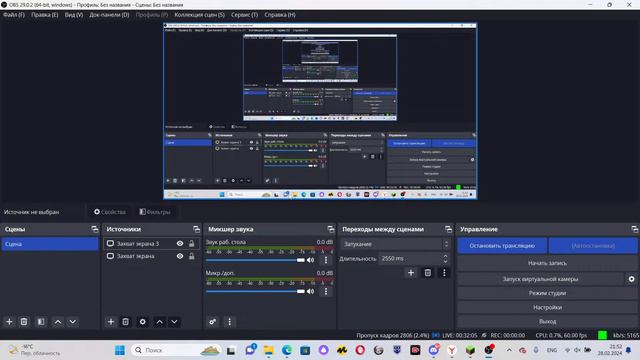The image size is (640, 360).
Task: Open Док-панели menu
Action: pyautogui.click(x=109, y=15)
